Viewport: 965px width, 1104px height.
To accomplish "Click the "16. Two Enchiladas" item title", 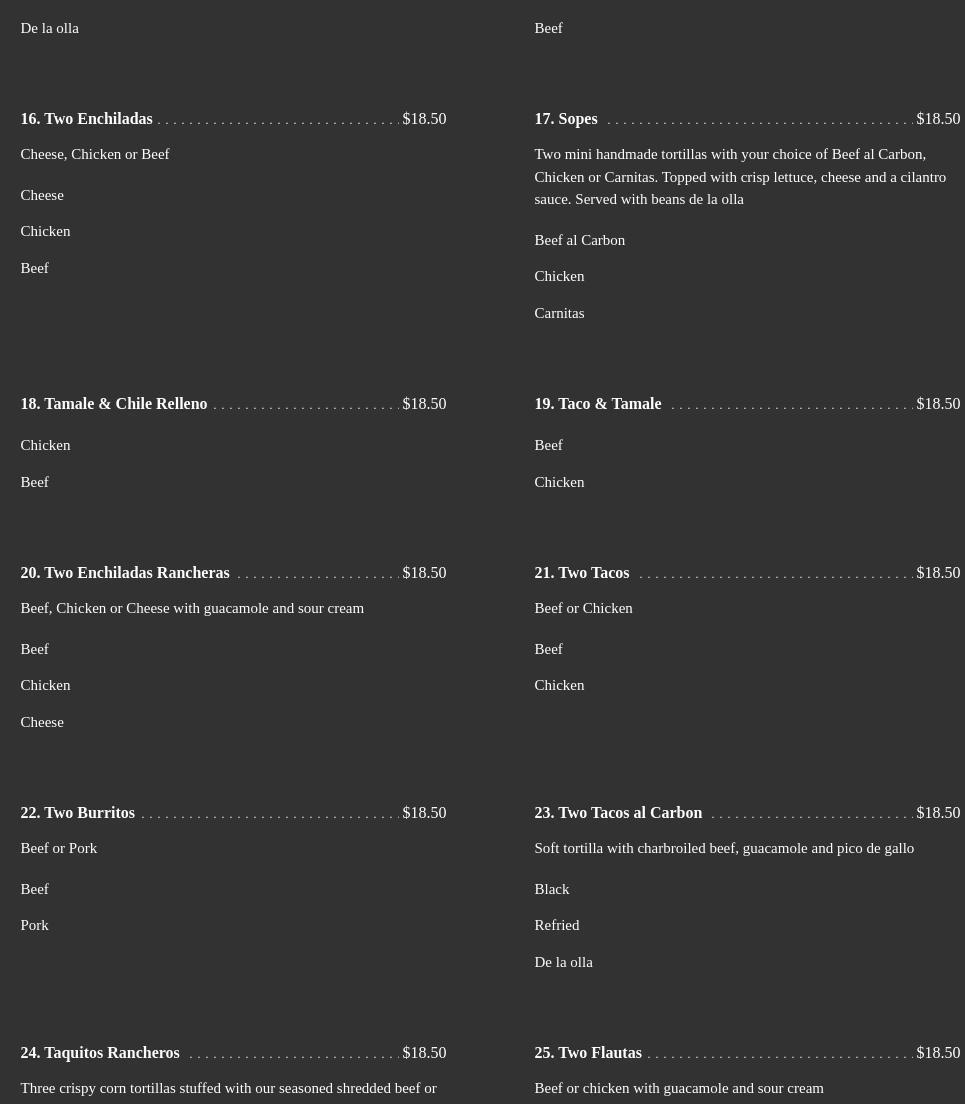I will (x=86, y=119).
